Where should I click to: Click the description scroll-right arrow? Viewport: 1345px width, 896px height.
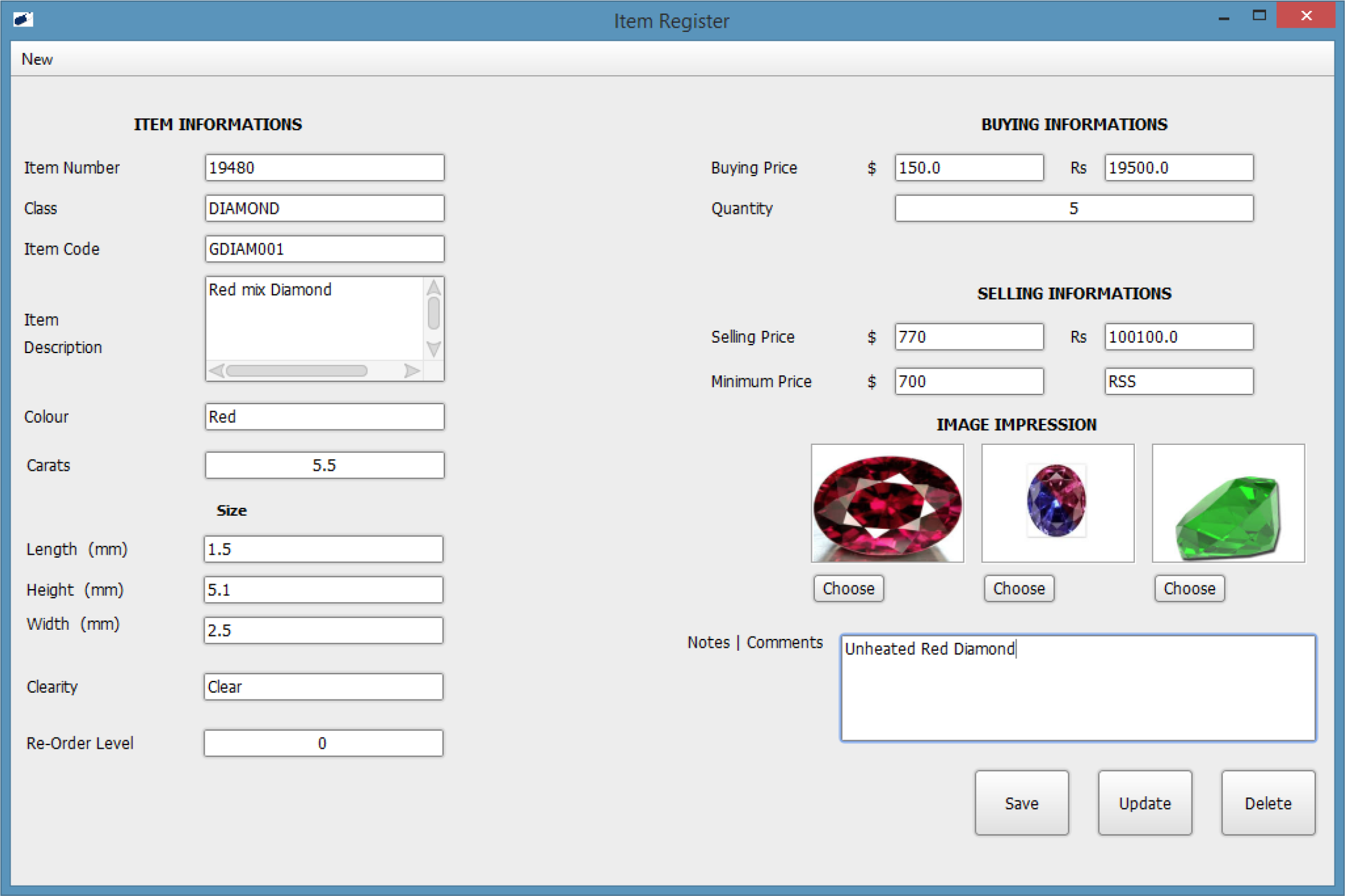(412, 371)
